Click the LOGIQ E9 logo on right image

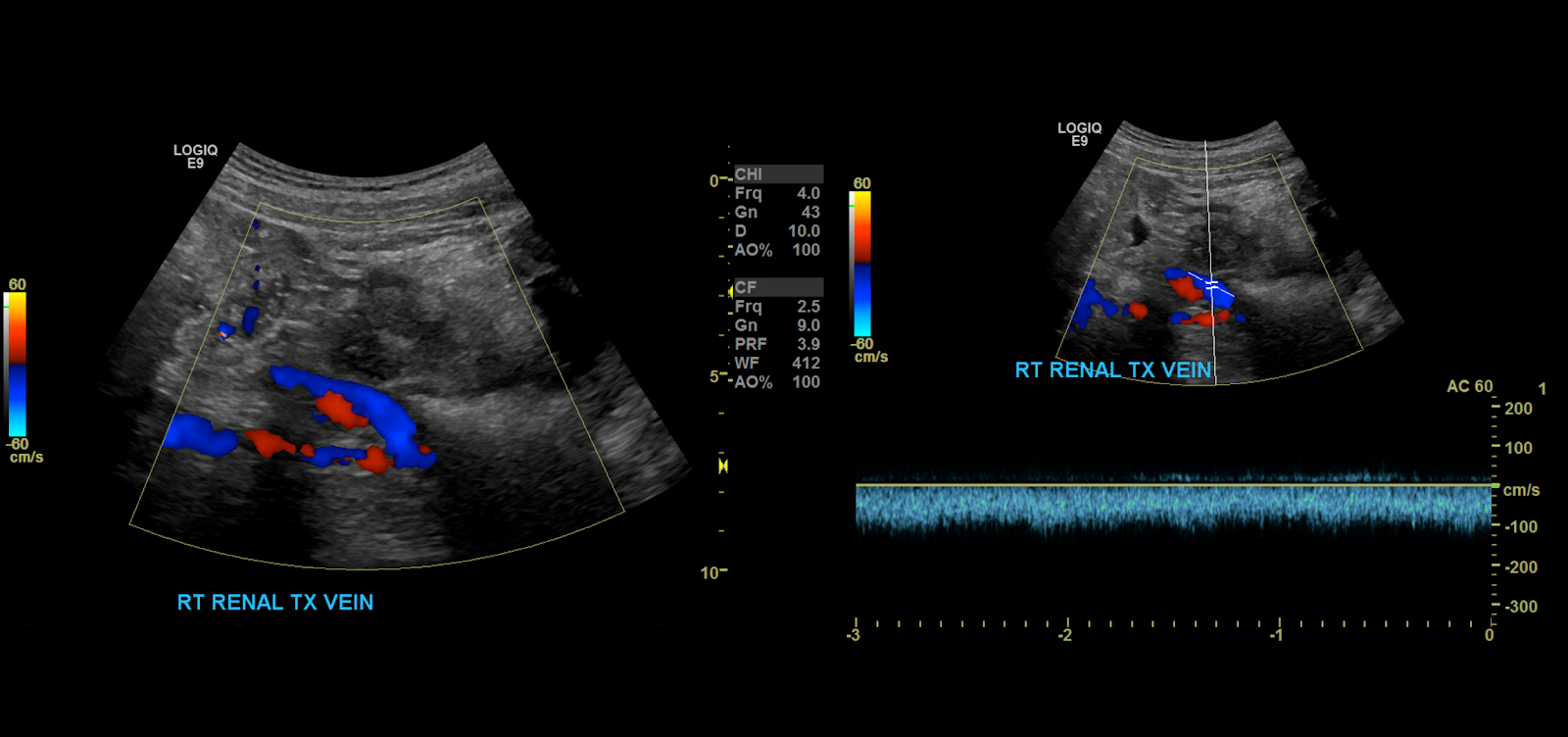[1079, 134]
